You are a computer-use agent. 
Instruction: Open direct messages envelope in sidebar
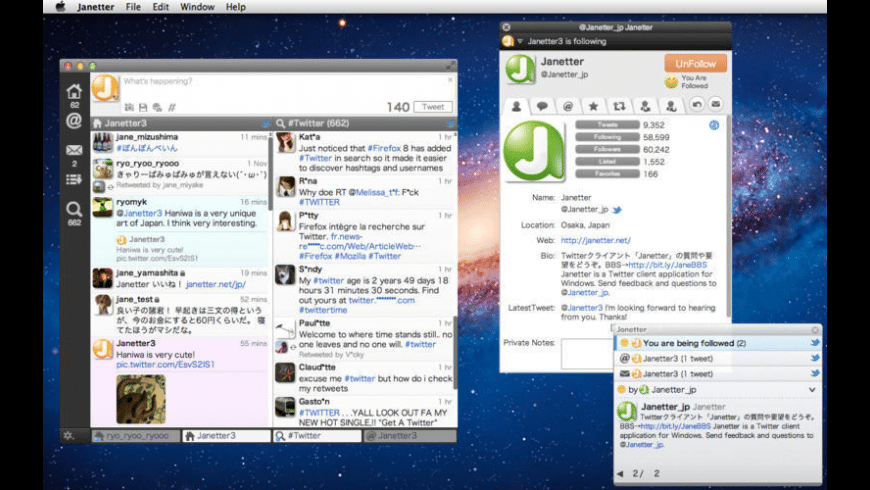tap(73, 150)
